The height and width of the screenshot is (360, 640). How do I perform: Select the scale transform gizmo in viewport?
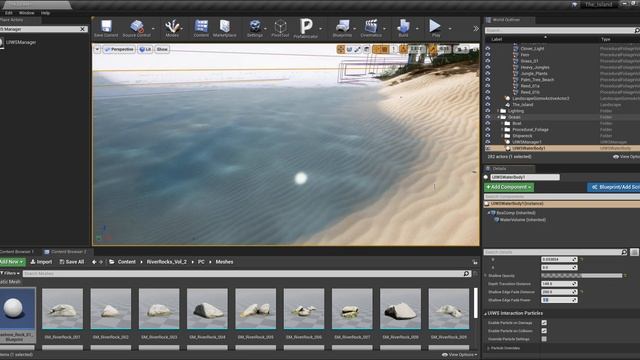(358, 49)
